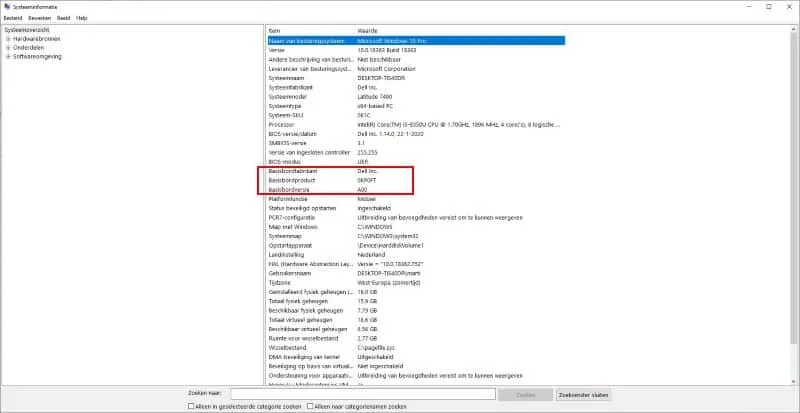Click the 'Zoeken naar' text field

point(362,395)
